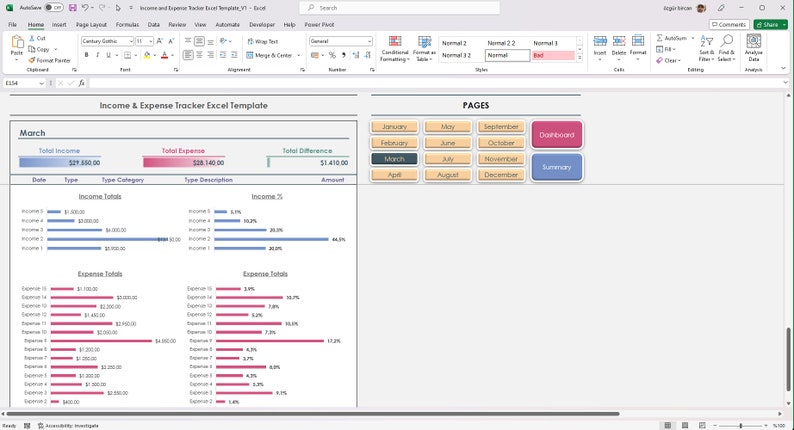This screenshot has height=430, width=794.
Task: Click the Paste clipboard icon
Action: point(17,42)
